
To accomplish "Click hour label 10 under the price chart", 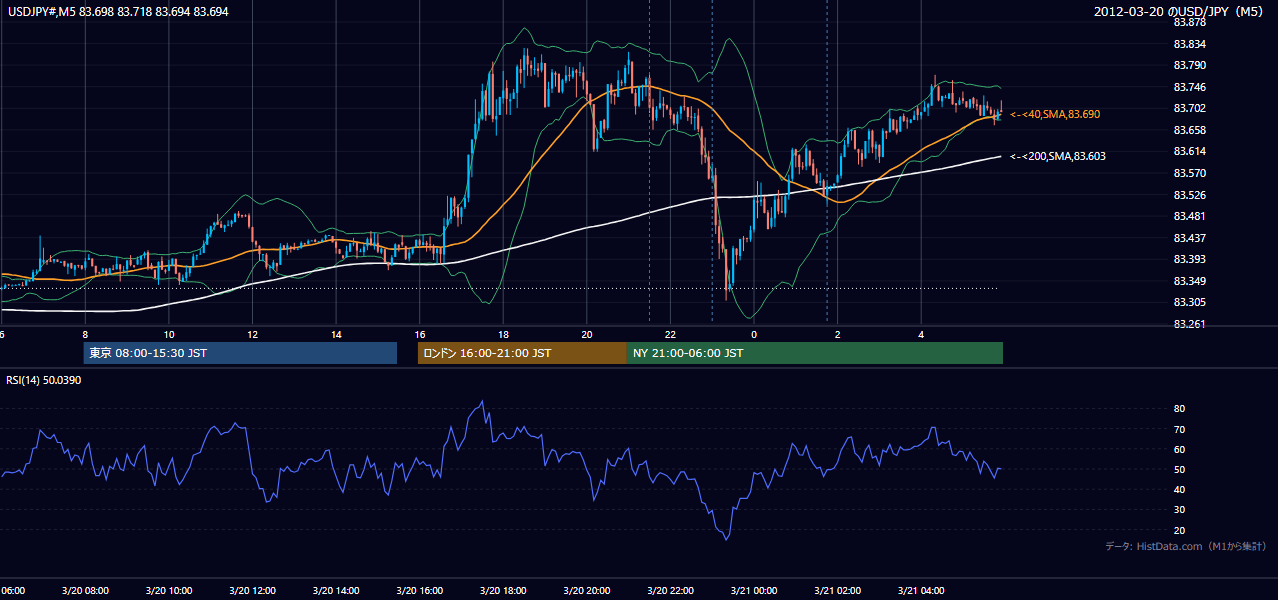I will pyautogui.click(x=169, y=334).
